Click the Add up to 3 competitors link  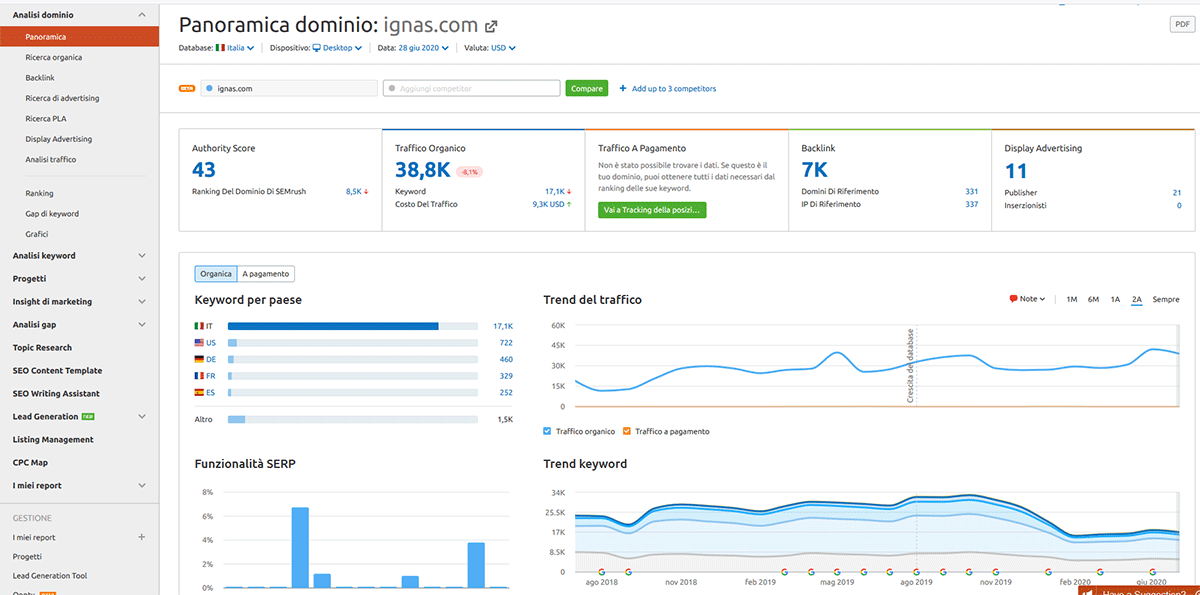coord(668,89)
